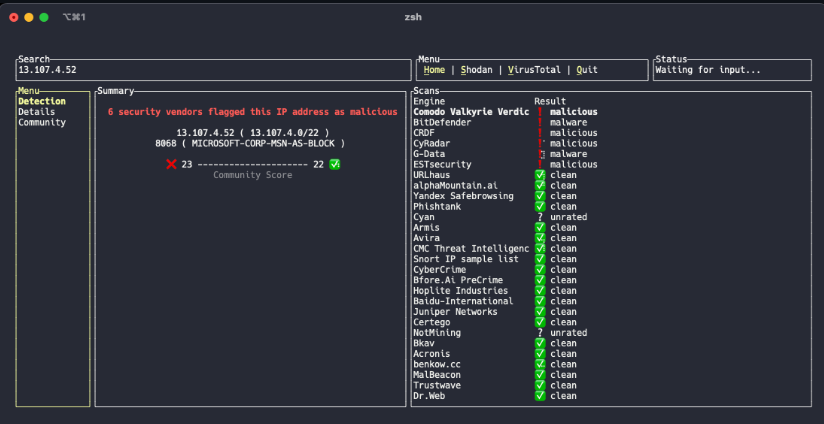This screenshot has width=824, height=424.
Task: Open the VirusTotal menu option
Action: 535,70
